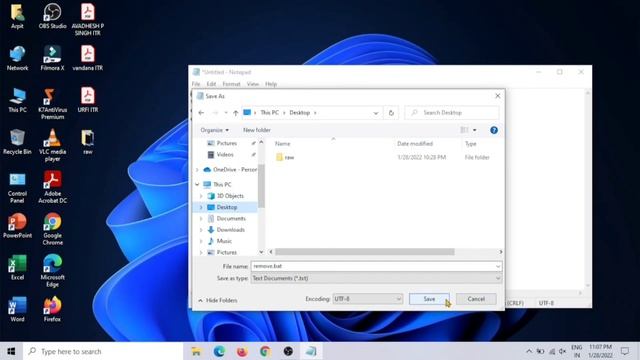Screen dimensions: 640x360
Task: Open recent locations dropdown near nav arrows
Action: pos(226,113)
